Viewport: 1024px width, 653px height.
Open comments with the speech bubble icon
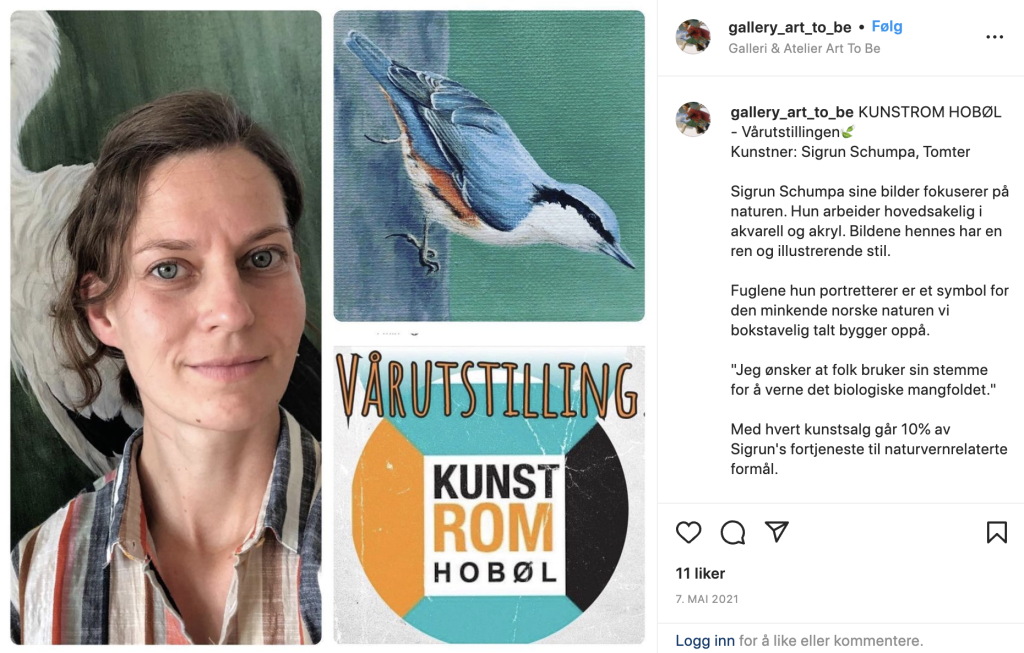(x=733, y=532)
